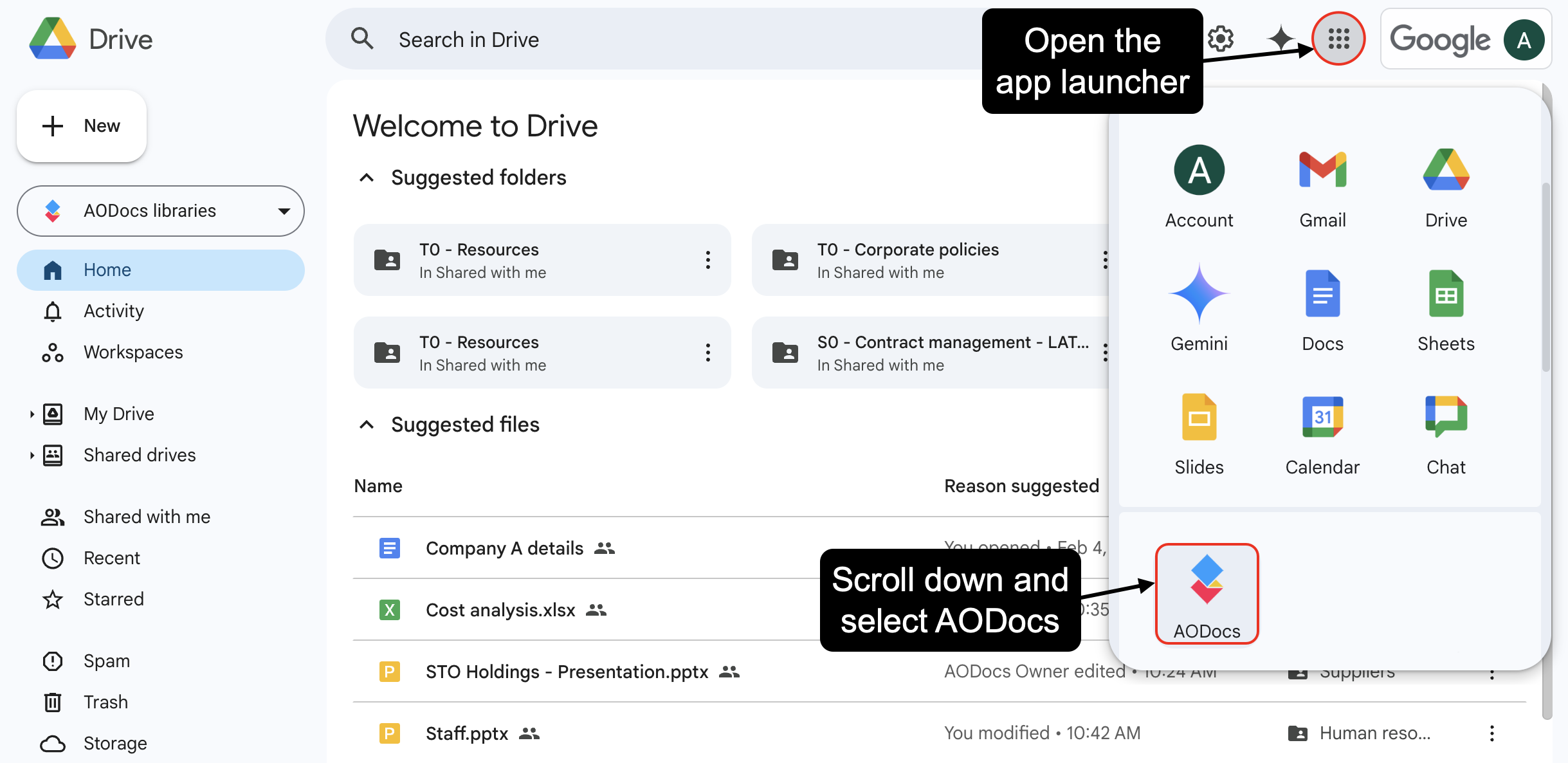Image resolution: width=1568 pixels, height=763 pixels.
Task: Open the Staff.pptx file
Action: tap(467, 733)
